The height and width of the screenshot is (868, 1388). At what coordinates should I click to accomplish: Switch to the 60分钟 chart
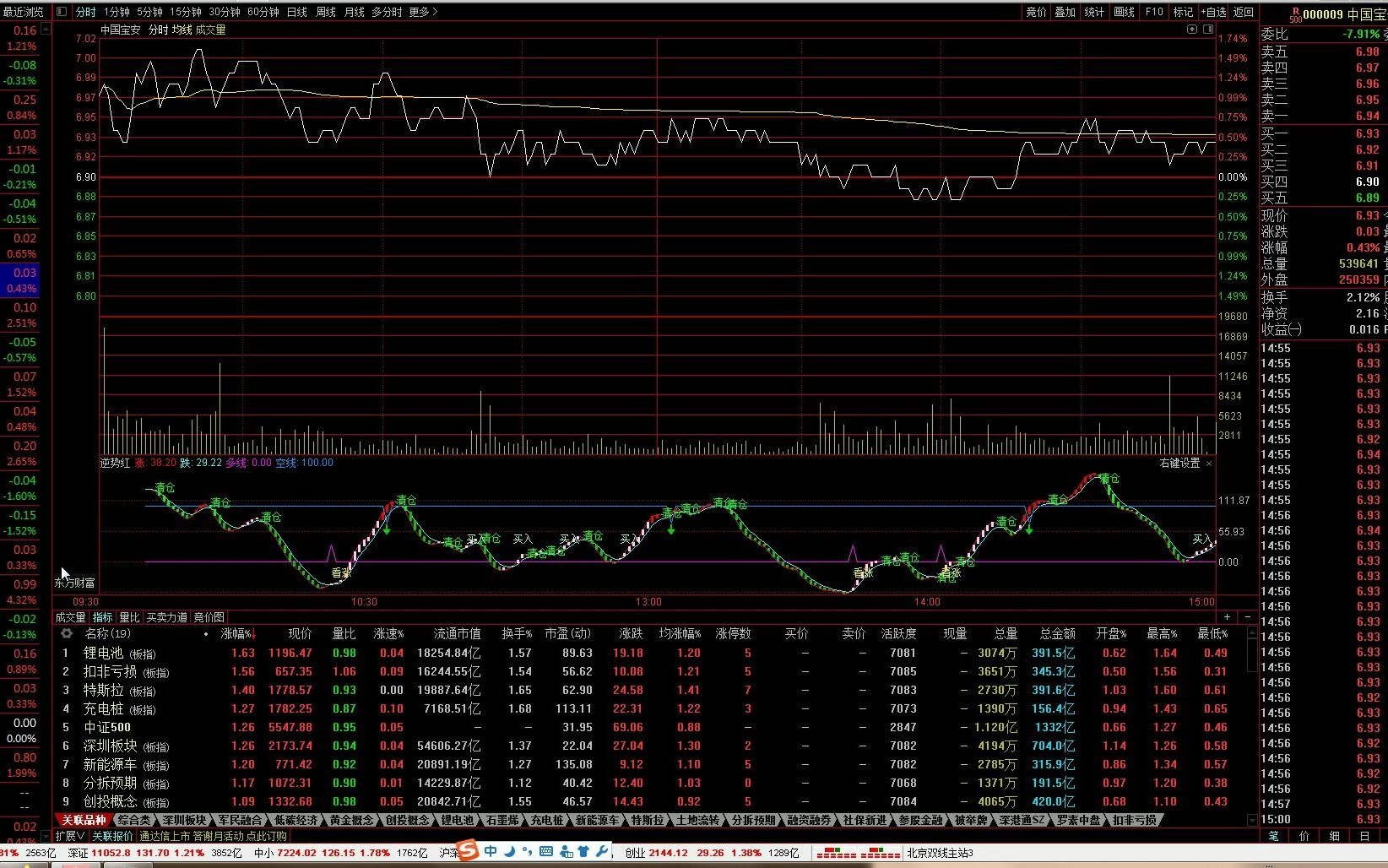pos(263,12)
